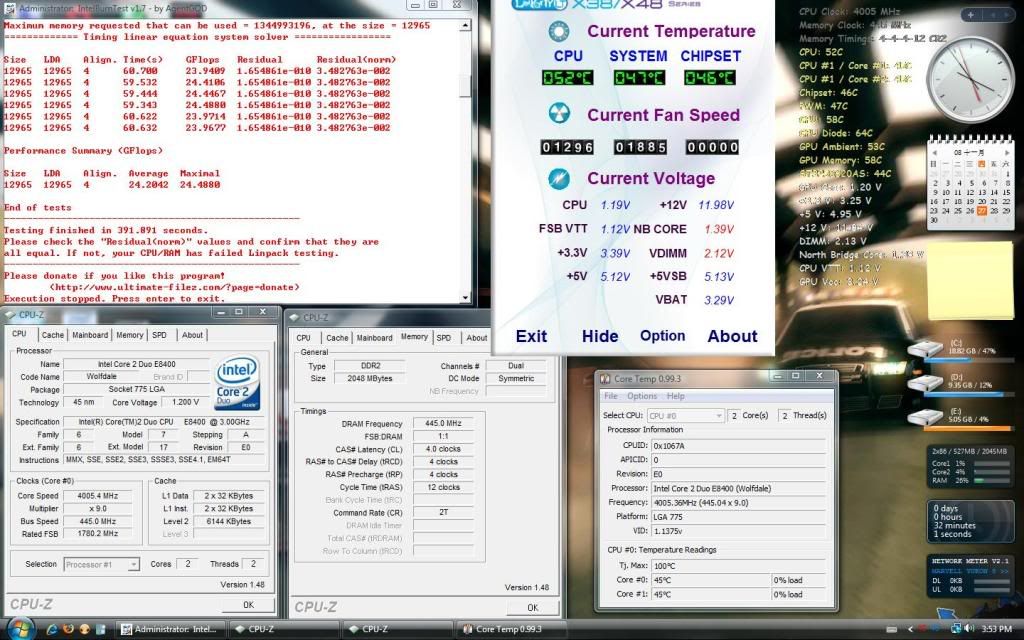Click the Current Fan Speed icon
The width and height of the screenshot is (1024, 640).
click(x=560, y=113)
